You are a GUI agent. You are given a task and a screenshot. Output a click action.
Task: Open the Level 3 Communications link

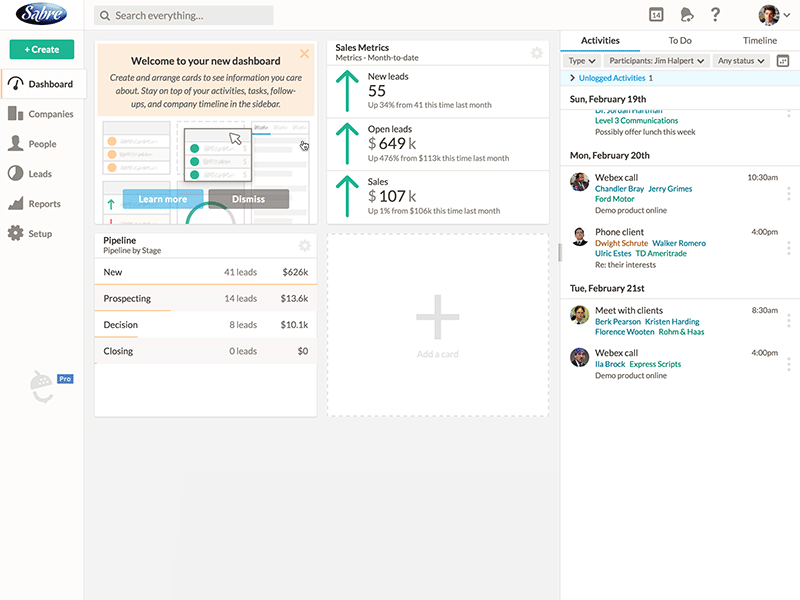click(x=636, y=121)
